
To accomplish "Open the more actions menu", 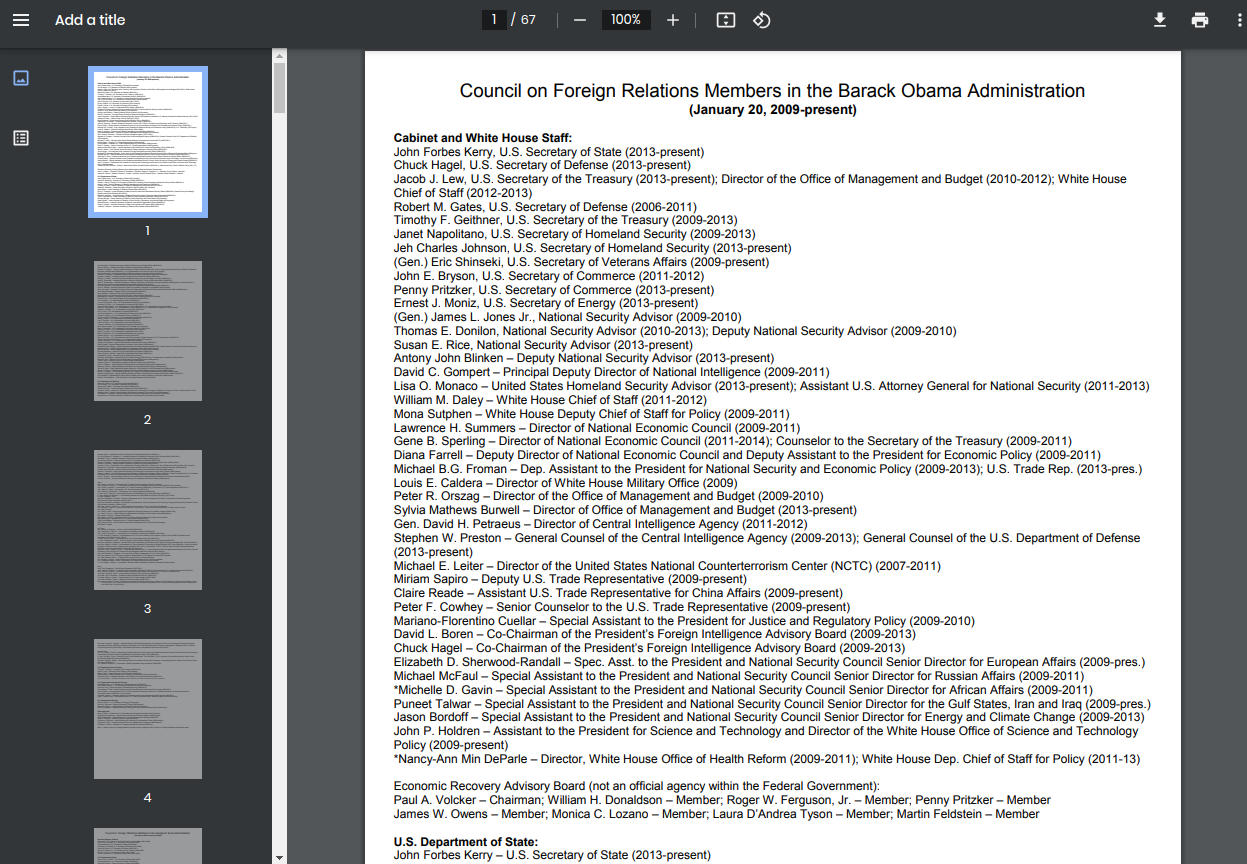I will point(1239,20).
